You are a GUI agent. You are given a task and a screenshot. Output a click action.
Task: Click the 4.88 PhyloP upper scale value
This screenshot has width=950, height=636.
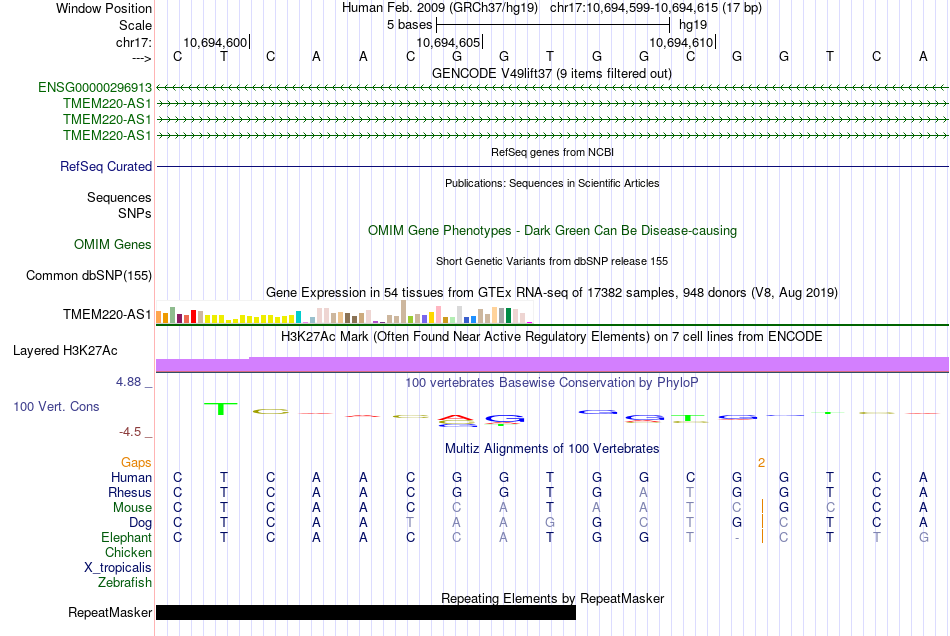point(128,382)
